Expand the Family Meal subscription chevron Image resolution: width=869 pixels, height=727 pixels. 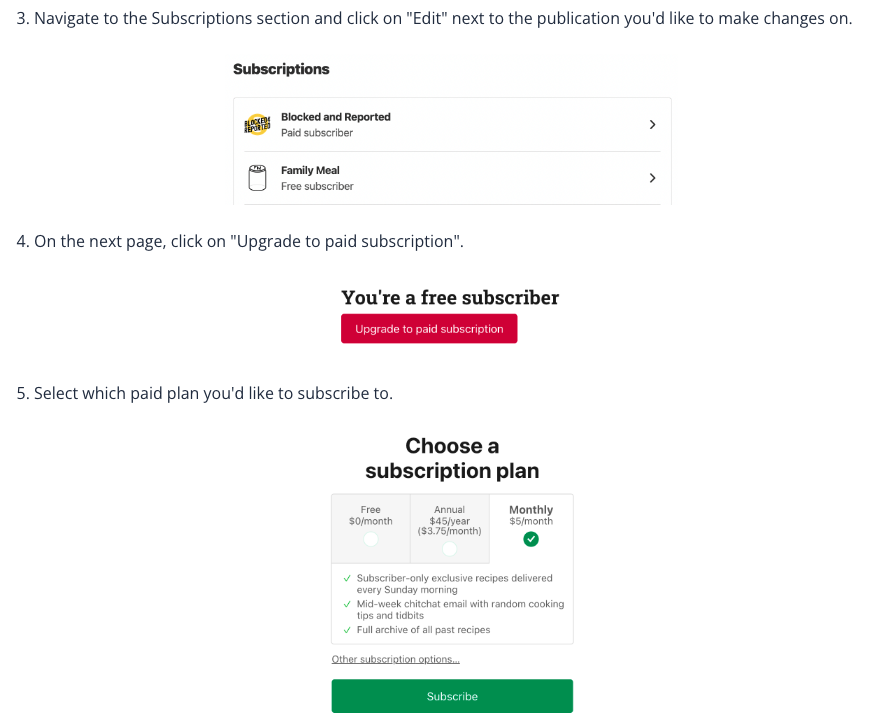(652, 178)
